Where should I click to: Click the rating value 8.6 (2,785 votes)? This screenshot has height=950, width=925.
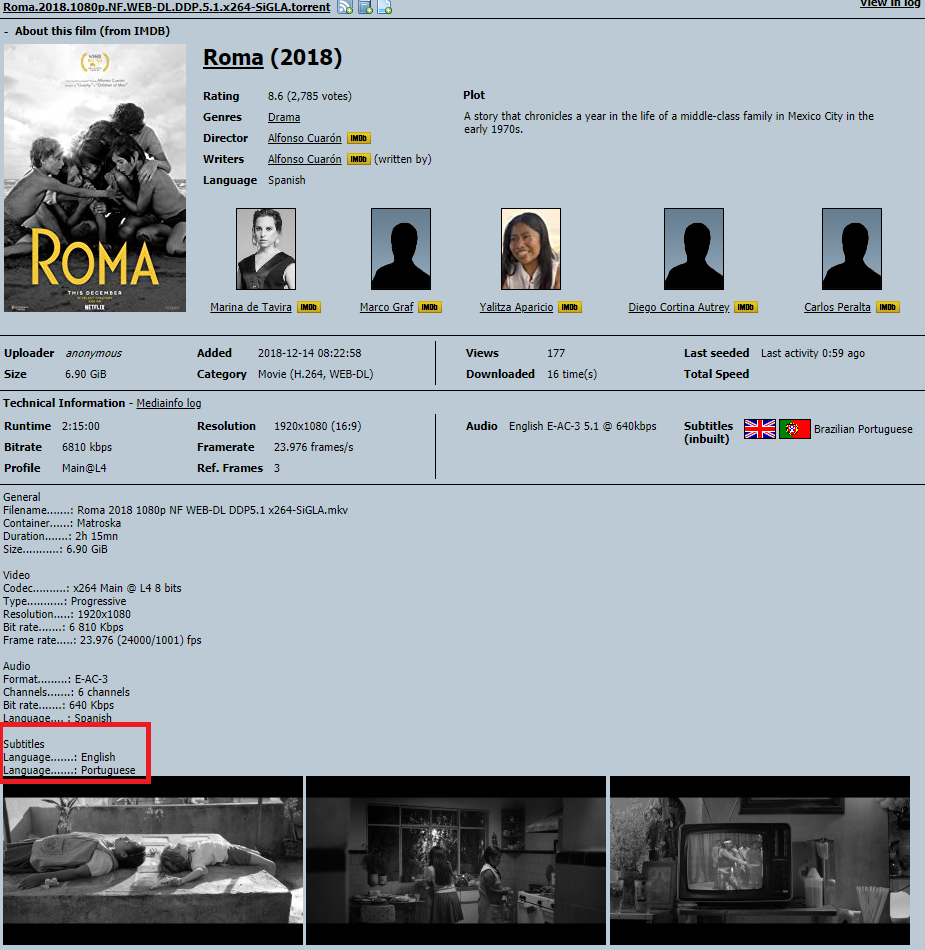(x=310, y=96)
